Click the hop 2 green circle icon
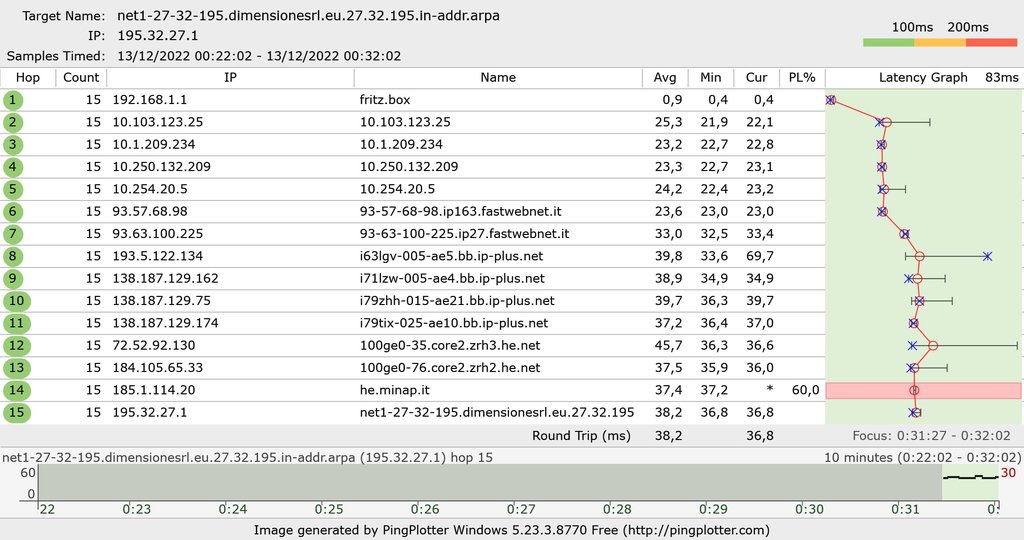The image size is (1024, 540). pyautogui.click(x=12, y=122)
